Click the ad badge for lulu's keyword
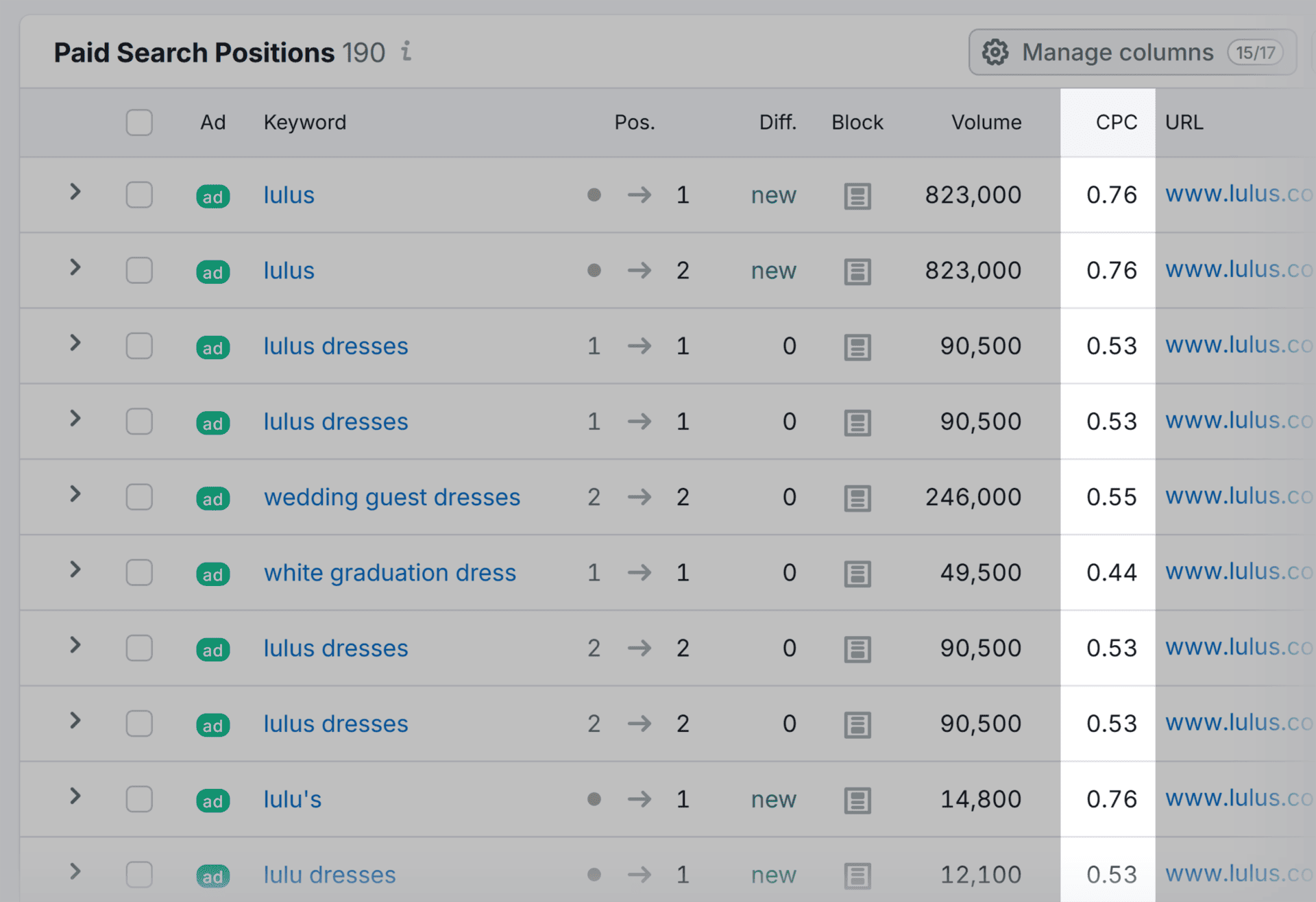The image size is (1316, 902). pyautogui.click(x=212, y=800)
